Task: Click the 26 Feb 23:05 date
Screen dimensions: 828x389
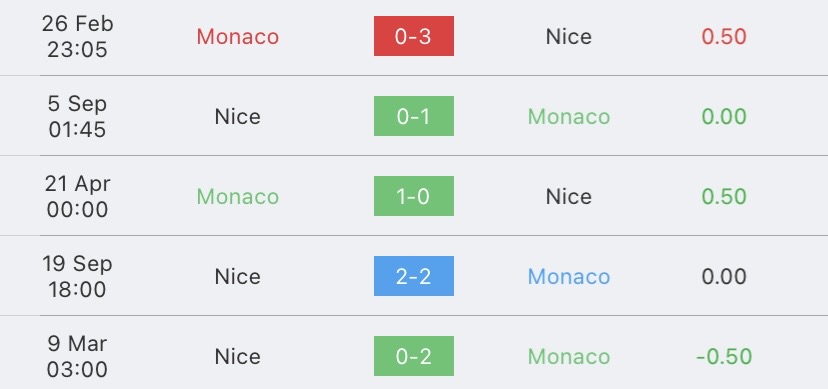Action: click(x=78, y=36)
